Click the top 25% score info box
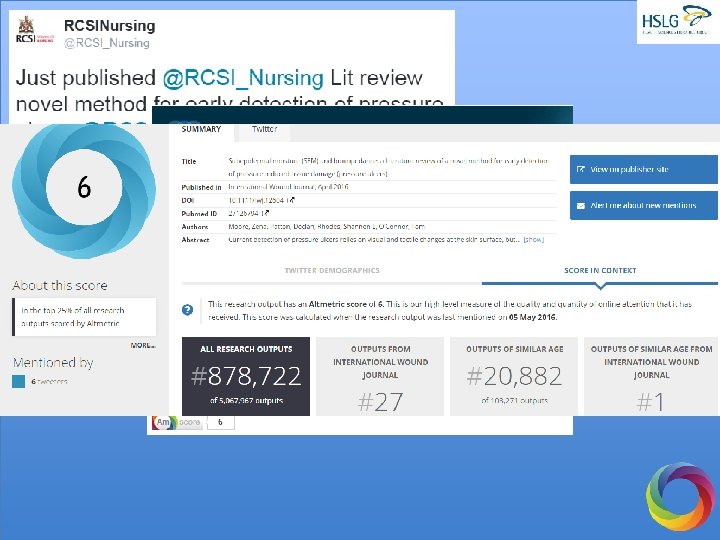Screen dimensions: 720x540 click(84, 317)
